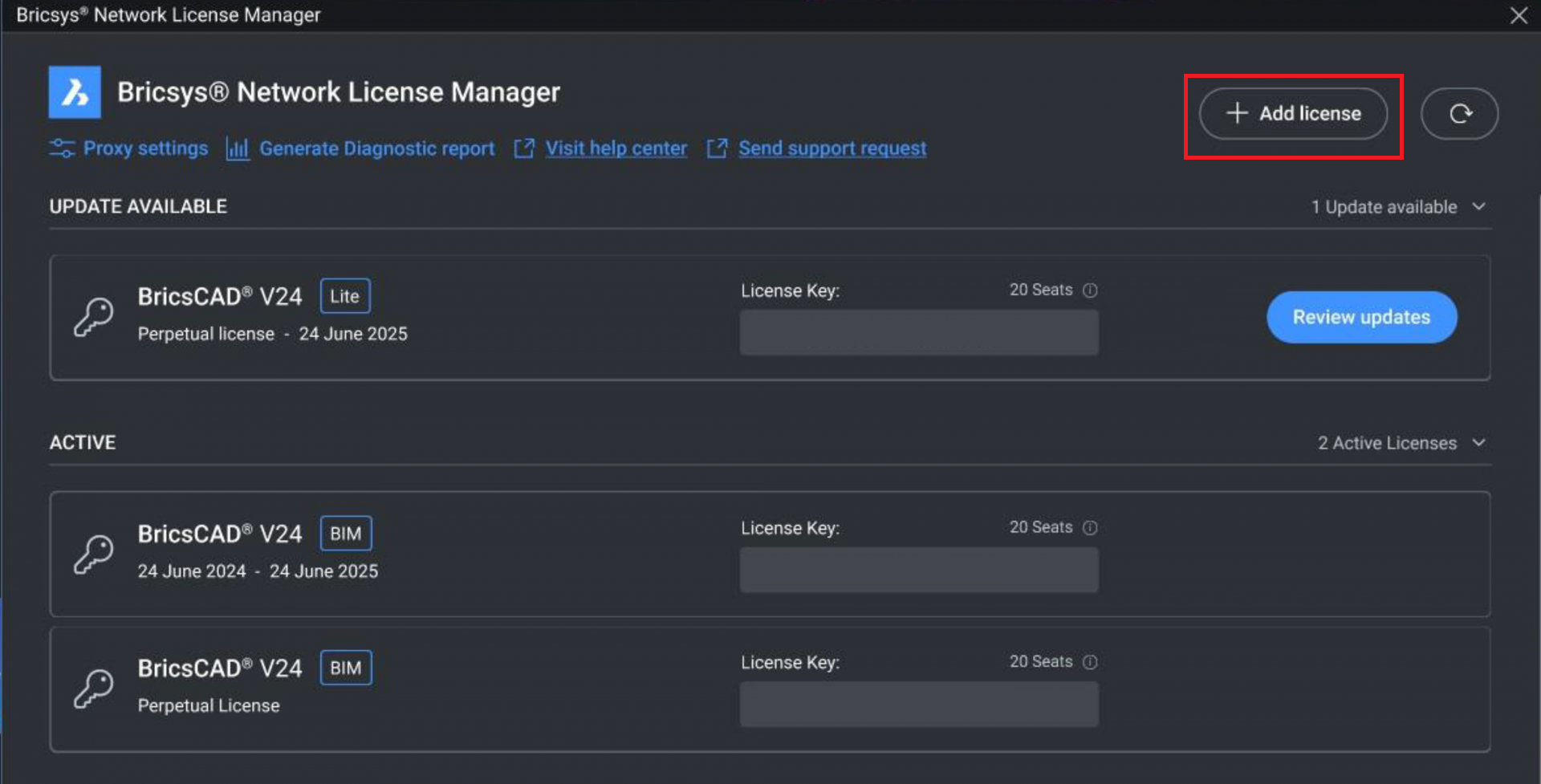
Task: Follow the Visit help center link
Action: coord(616,148)
